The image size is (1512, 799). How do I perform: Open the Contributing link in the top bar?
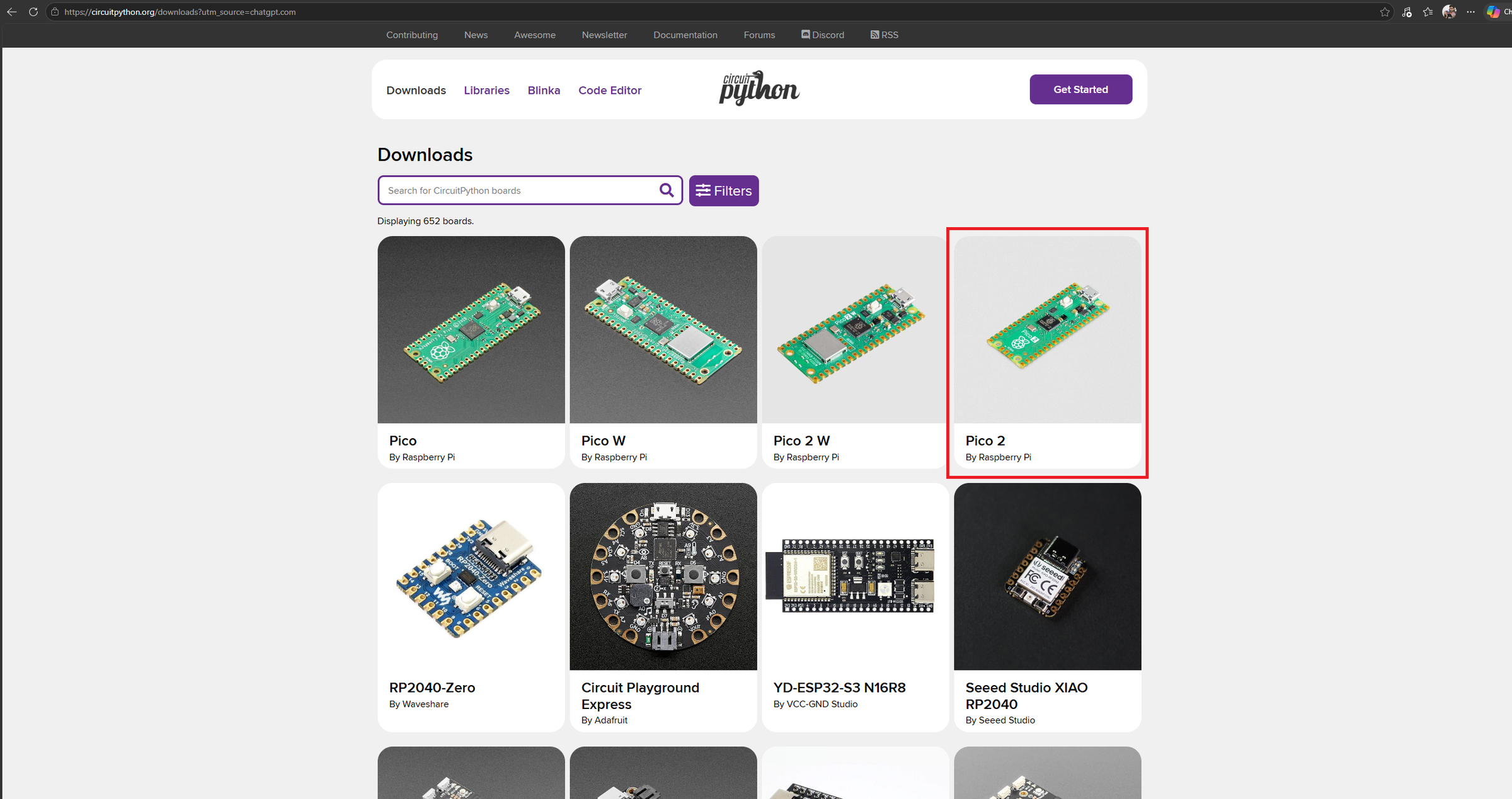tap(412, 35)
